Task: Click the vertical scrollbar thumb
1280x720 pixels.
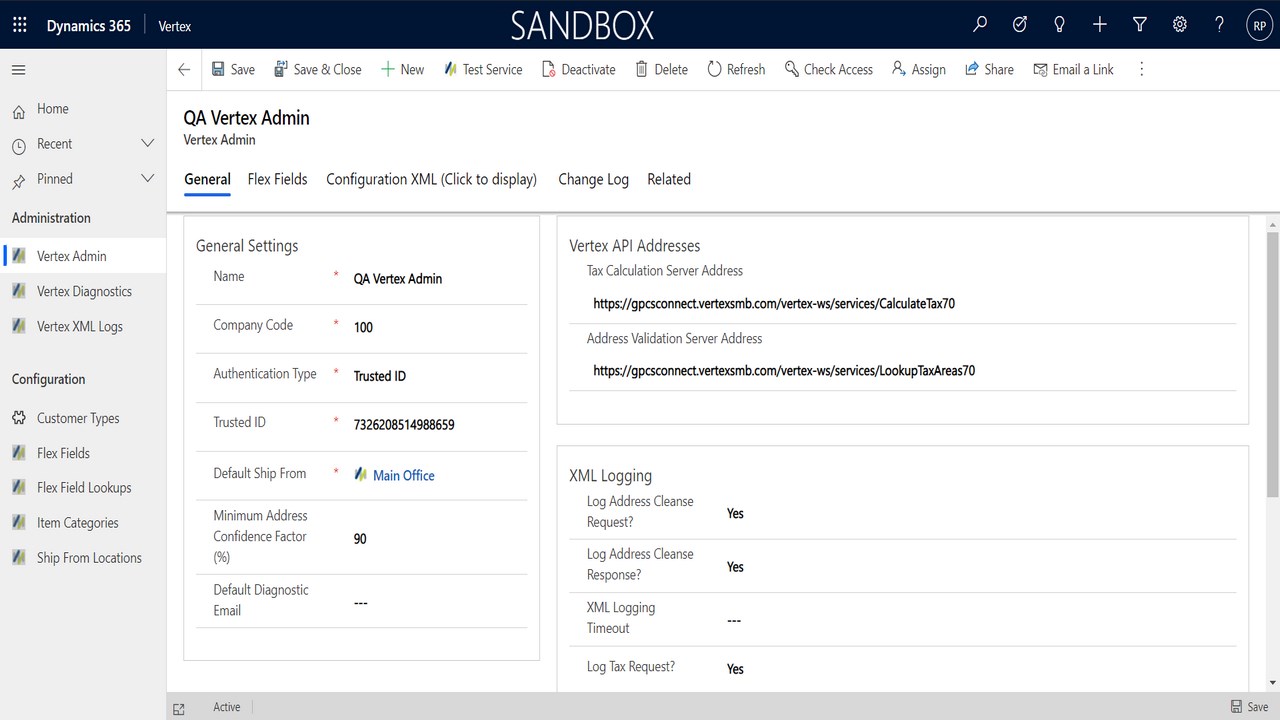Action: [x=1272, y=363]
